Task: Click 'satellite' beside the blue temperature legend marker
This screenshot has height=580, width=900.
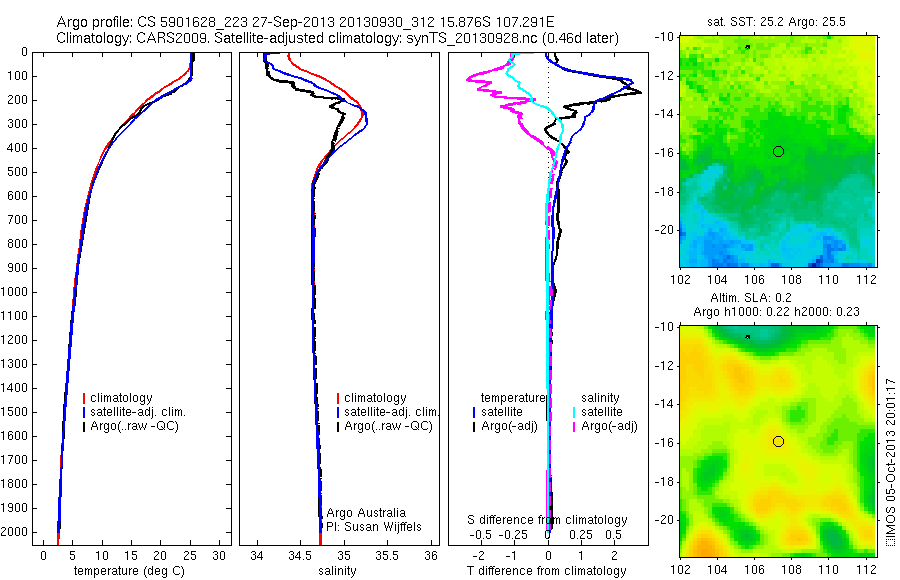Action: (502, 412)
